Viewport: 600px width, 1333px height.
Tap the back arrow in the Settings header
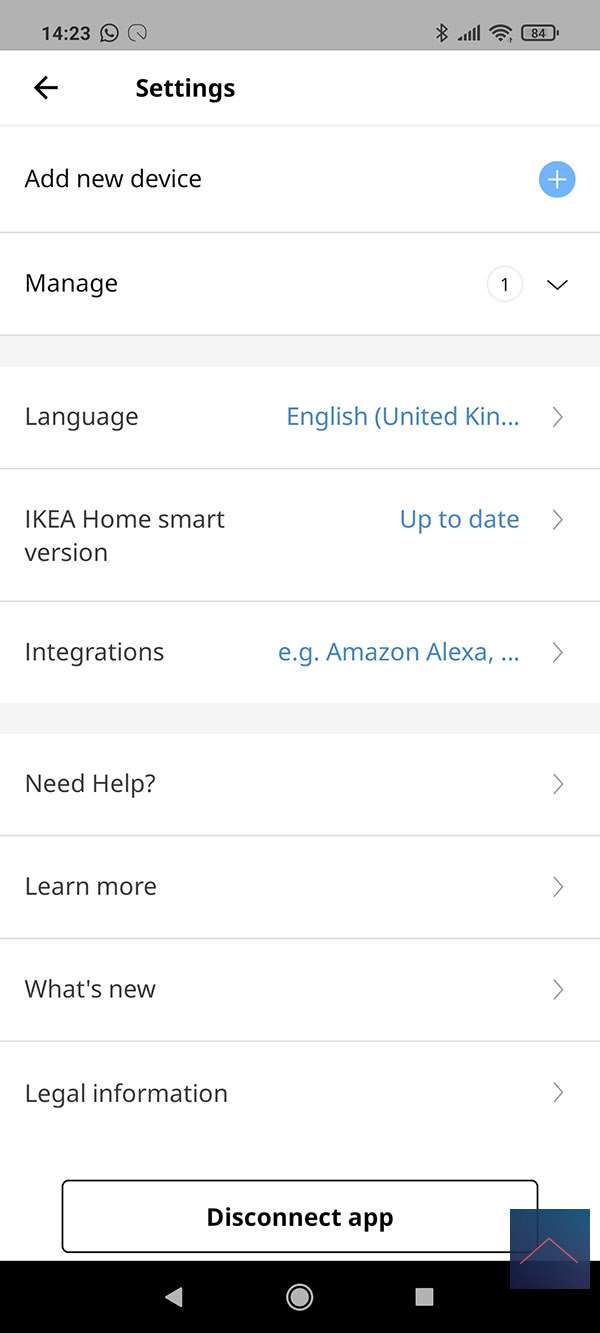click(46, 88)
